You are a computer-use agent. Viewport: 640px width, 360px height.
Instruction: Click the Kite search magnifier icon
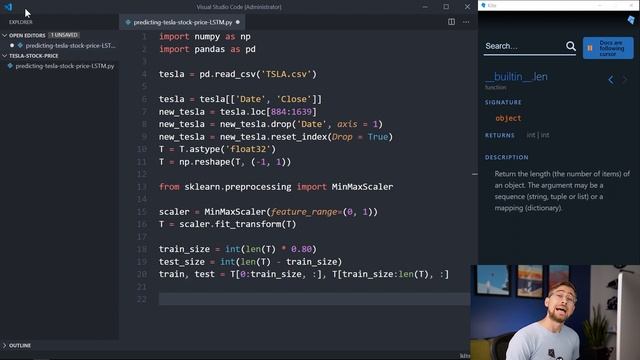[571, 46]
